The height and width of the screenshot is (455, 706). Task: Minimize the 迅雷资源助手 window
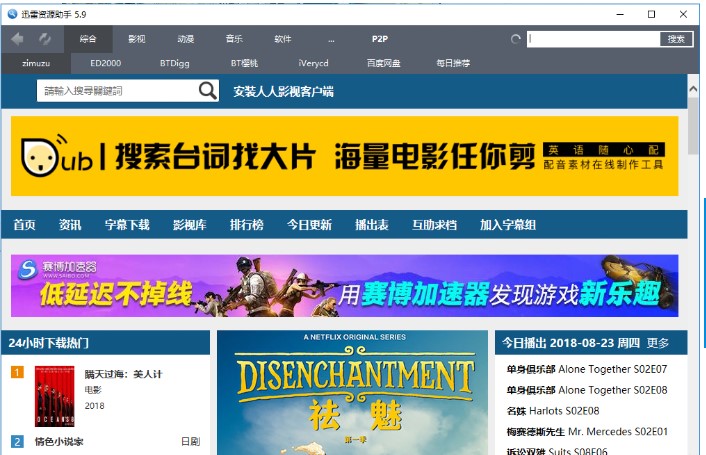click(620, 14)
